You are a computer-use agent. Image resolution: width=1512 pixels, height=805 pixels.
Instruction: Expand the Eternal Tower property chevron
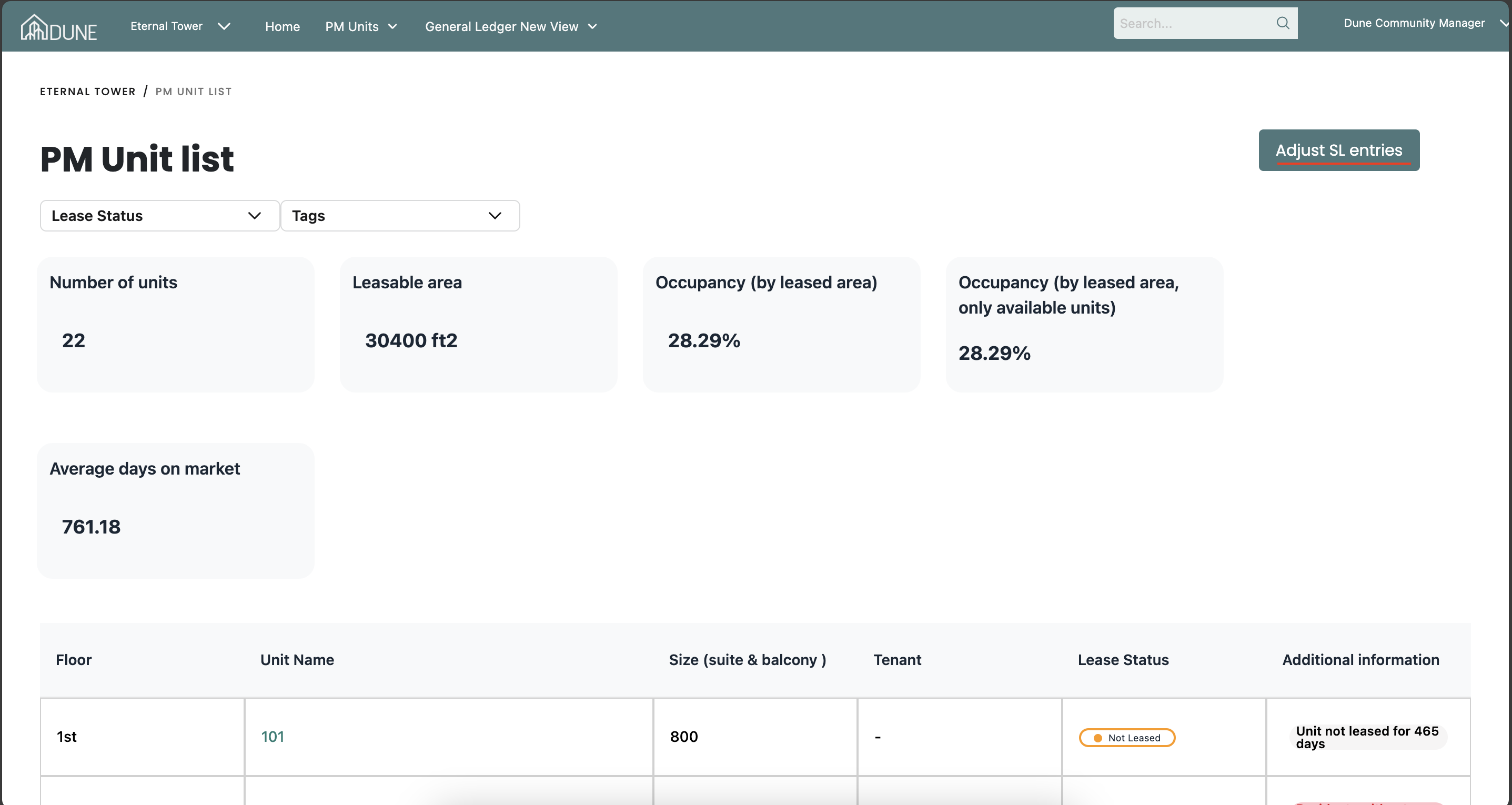pos(224,26)
